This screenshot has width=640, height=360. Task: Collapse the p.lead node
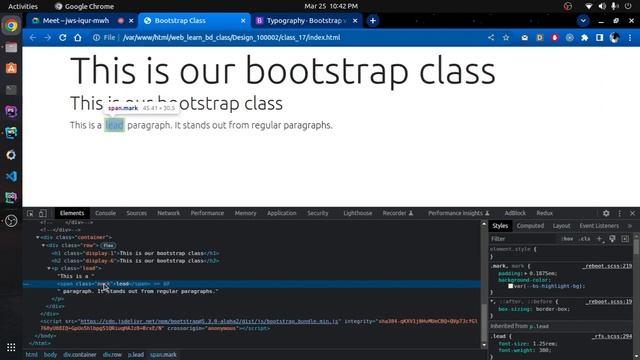pos(49,269)
